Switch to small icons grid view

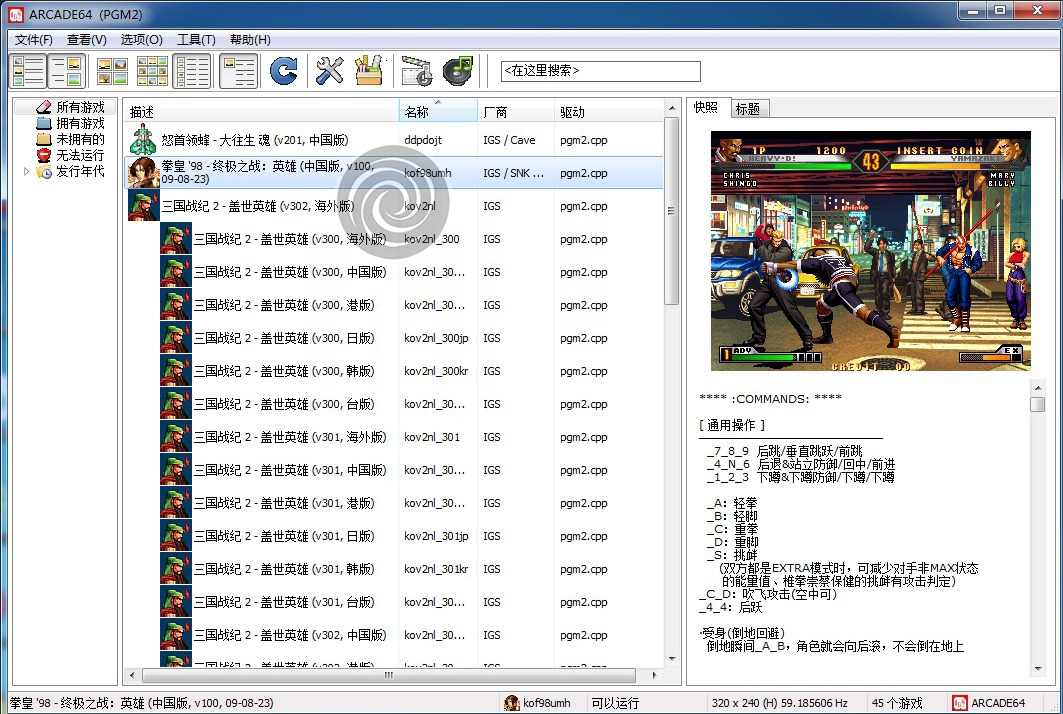153,71
